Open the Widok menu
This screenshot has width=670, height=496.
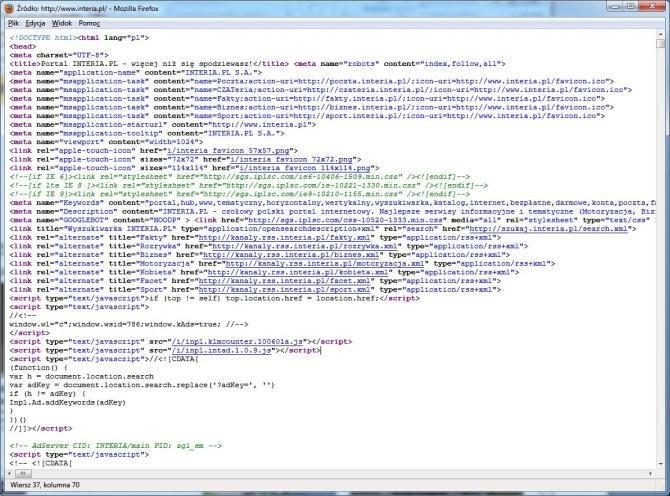[62, 23]
